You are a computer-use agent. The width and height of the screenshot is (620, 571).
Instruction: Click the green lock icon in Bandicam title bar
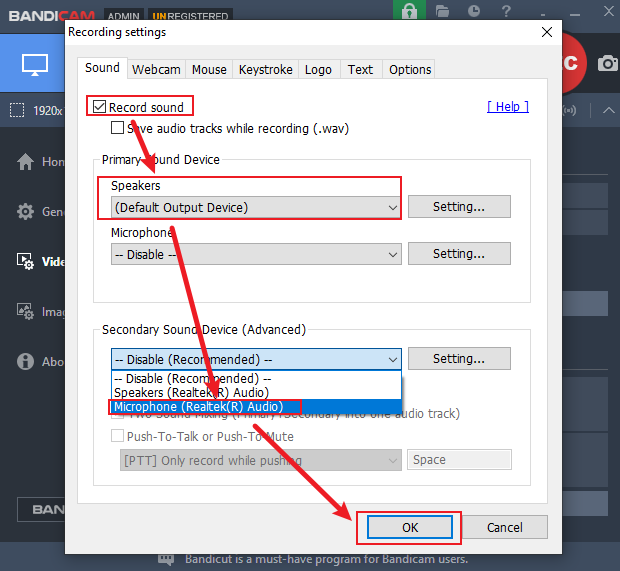(x=409, y=10)
